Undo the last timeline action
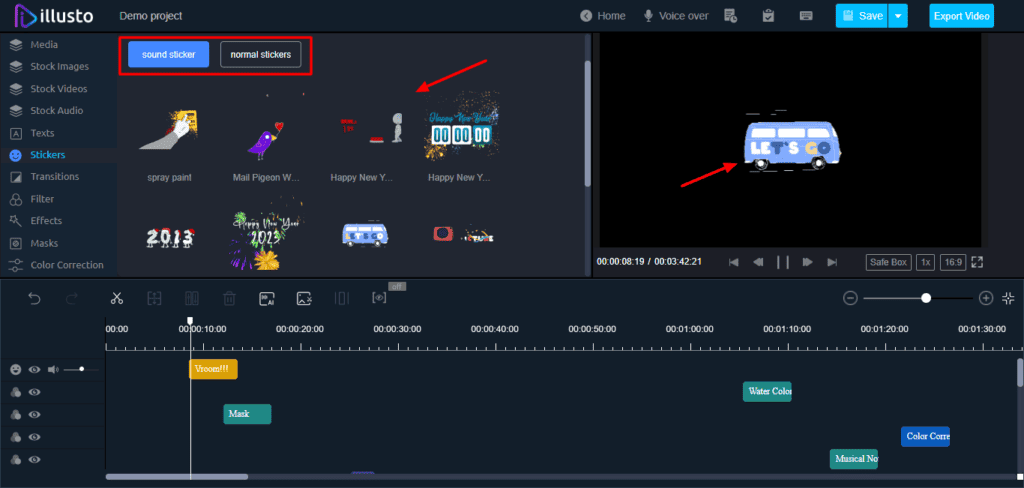The height and width of the screenshot is (488, 1024). click(x=34, y=298)
